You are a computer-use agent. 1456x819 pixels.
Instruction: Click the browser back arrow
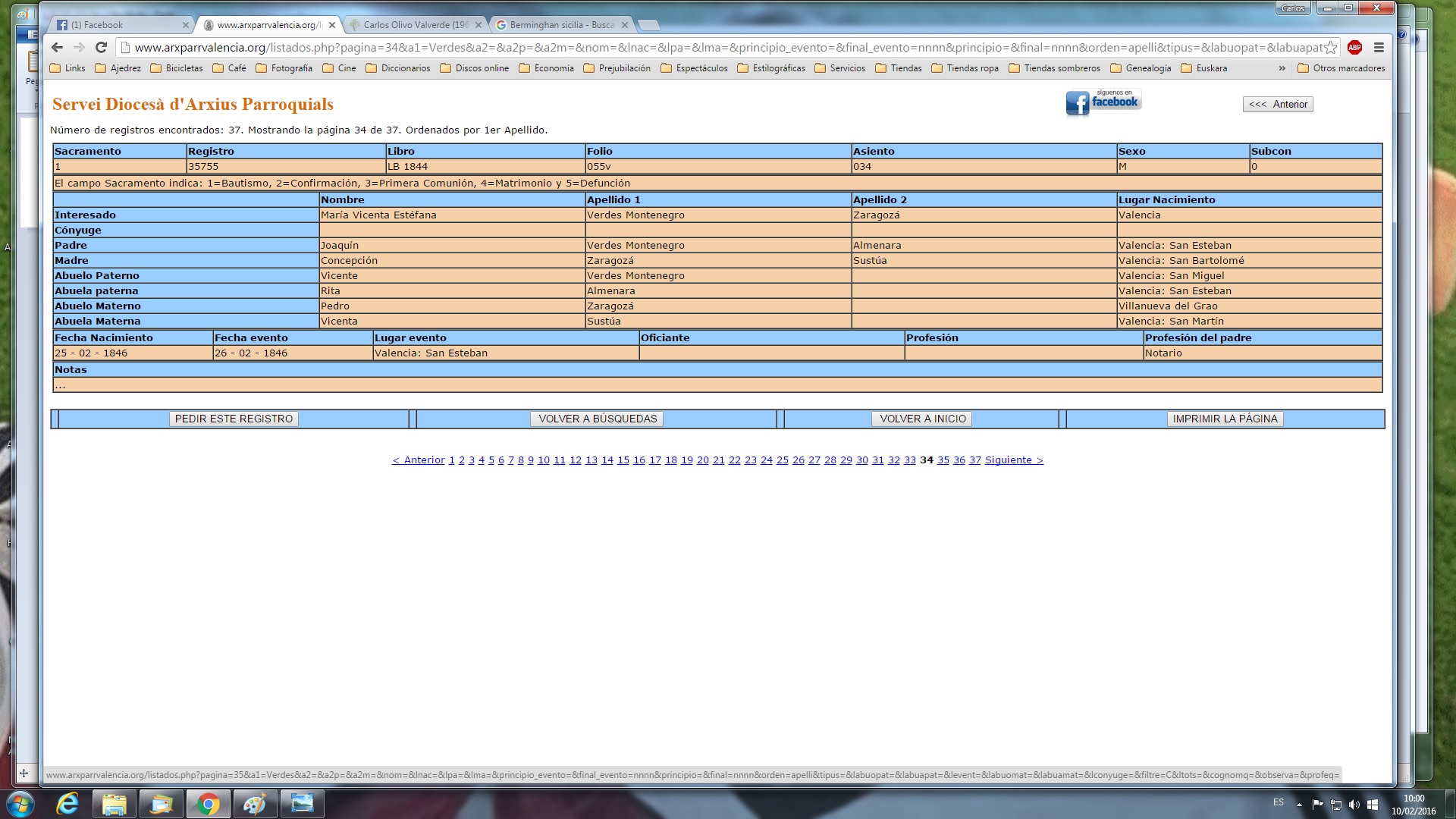tap(57, 47)
